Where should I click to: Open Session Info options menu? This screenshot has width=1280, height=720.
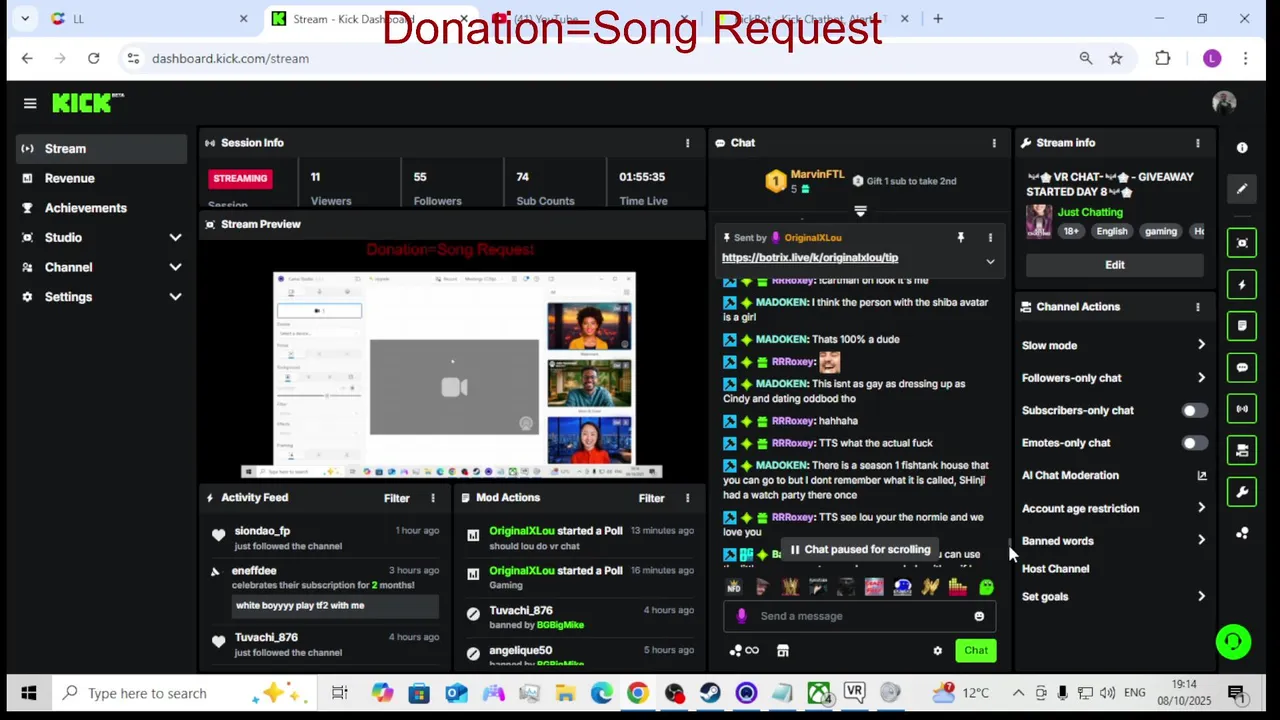[687, 143]
